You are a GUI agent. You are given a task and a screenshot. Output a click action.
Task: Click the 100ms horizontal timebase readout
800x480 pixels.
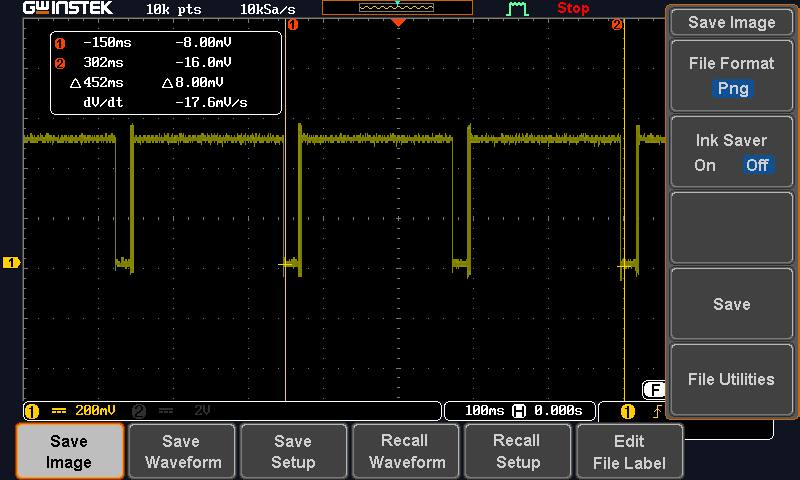point(484,411)
